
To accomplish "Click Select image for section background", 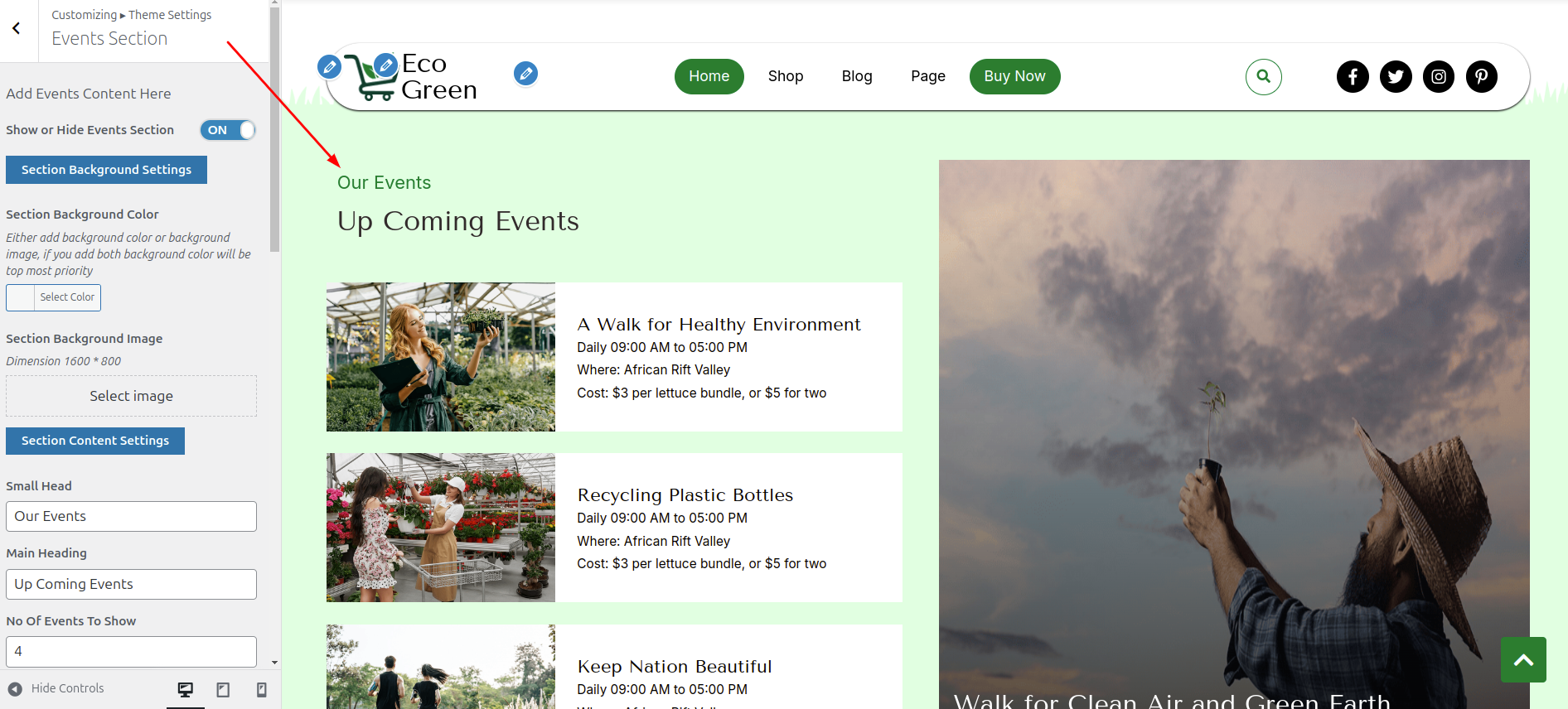I will click(x=131, y=396).
